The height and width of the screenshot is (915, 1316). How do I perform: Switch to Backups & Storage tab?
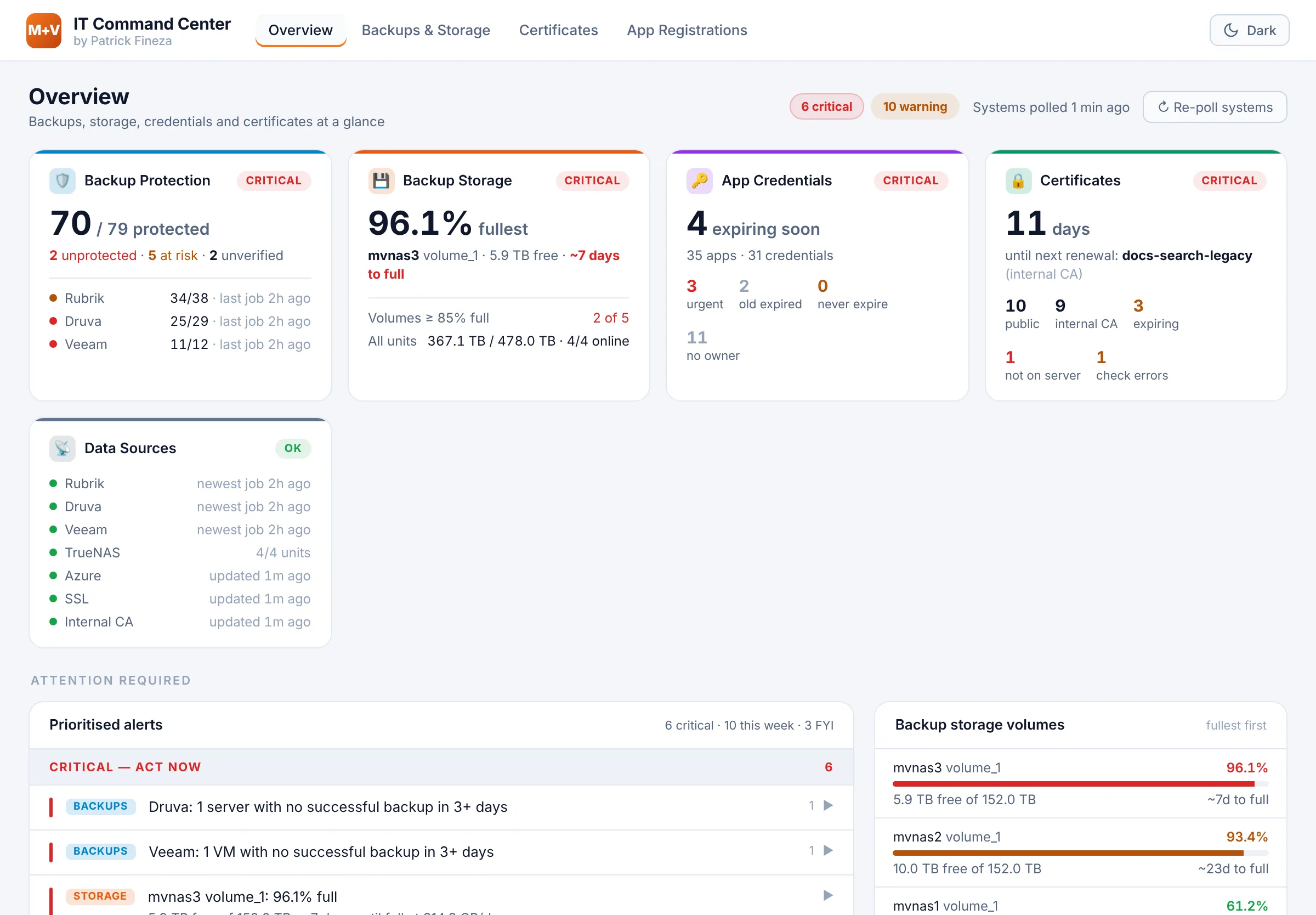pos(426,30)
